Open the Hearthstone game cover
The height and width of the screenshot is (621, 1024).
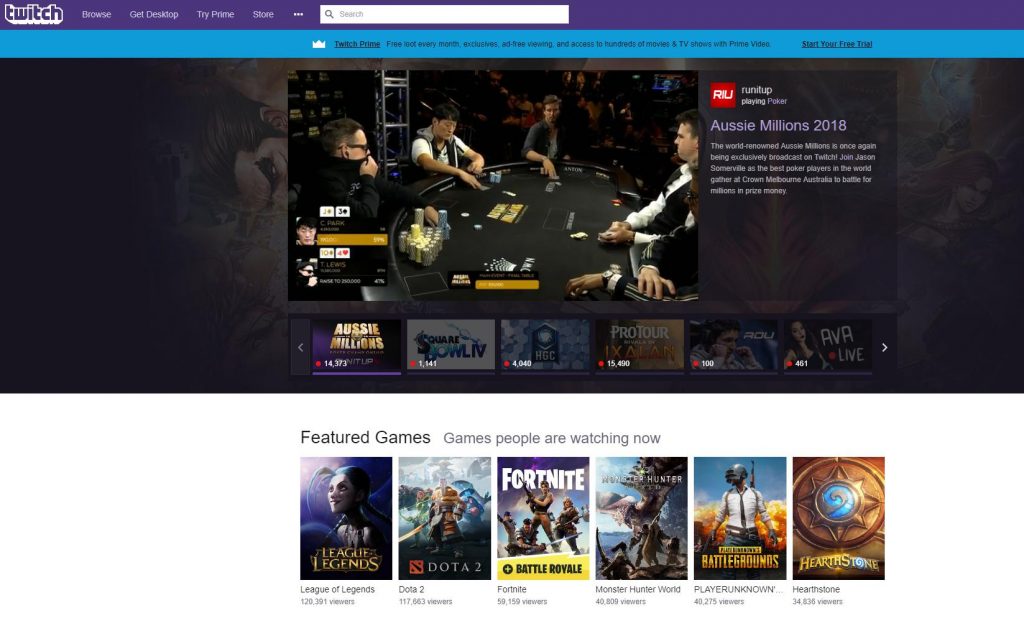[x=839, y=518]
